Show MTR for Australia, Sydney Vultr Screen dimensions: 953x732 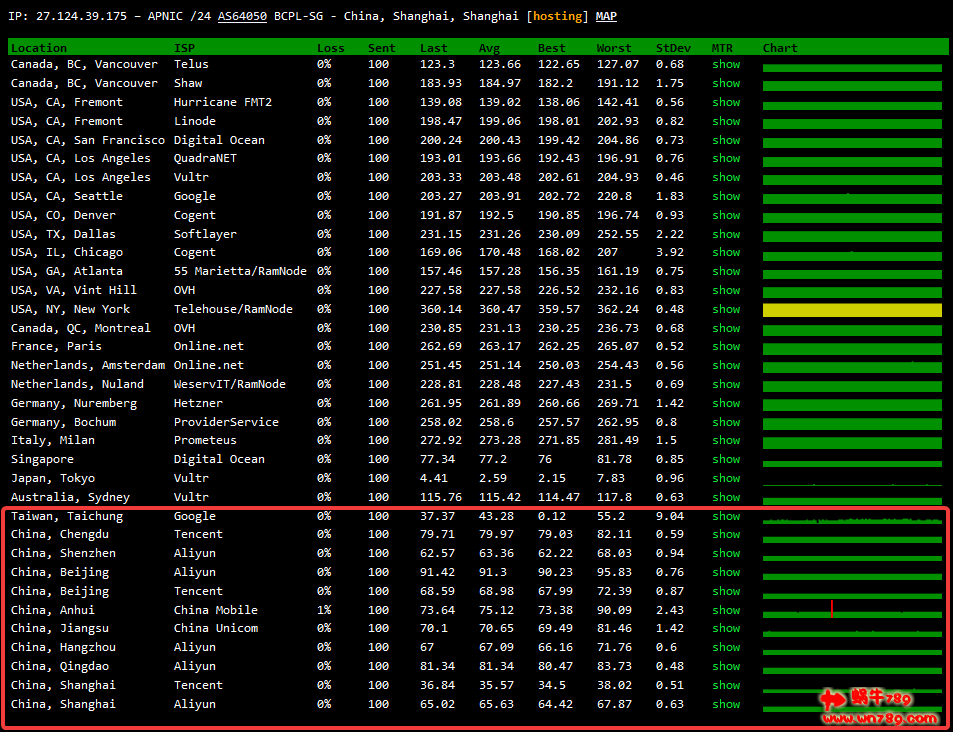pos(726,497)
